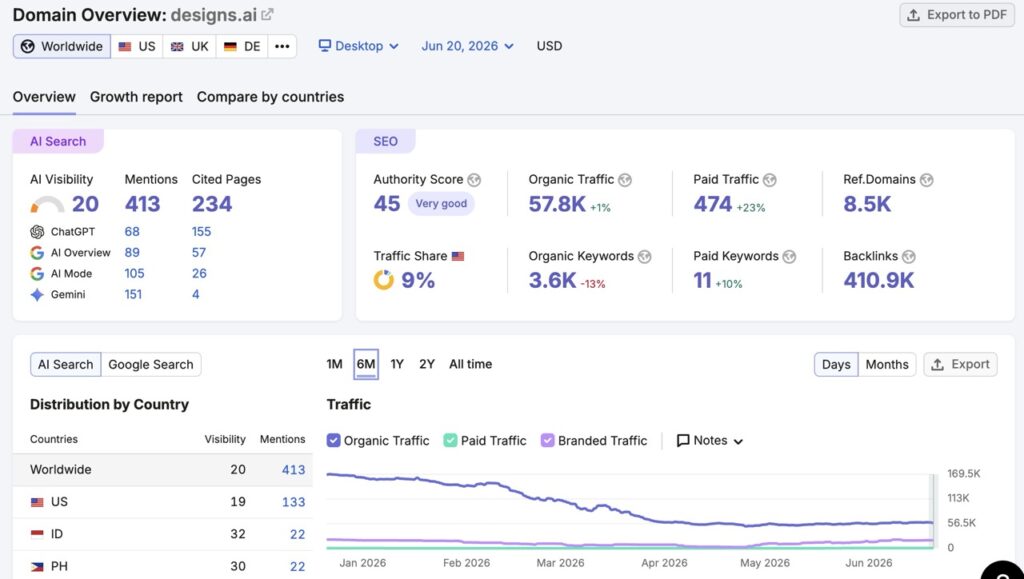Open the Jun 20, 2026 date dropdown

point(468,46)
